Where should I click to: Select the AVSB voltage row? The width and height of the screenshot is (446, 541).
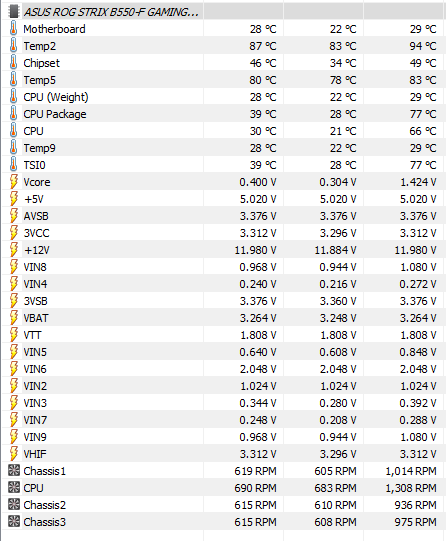[x=223, y=216]
